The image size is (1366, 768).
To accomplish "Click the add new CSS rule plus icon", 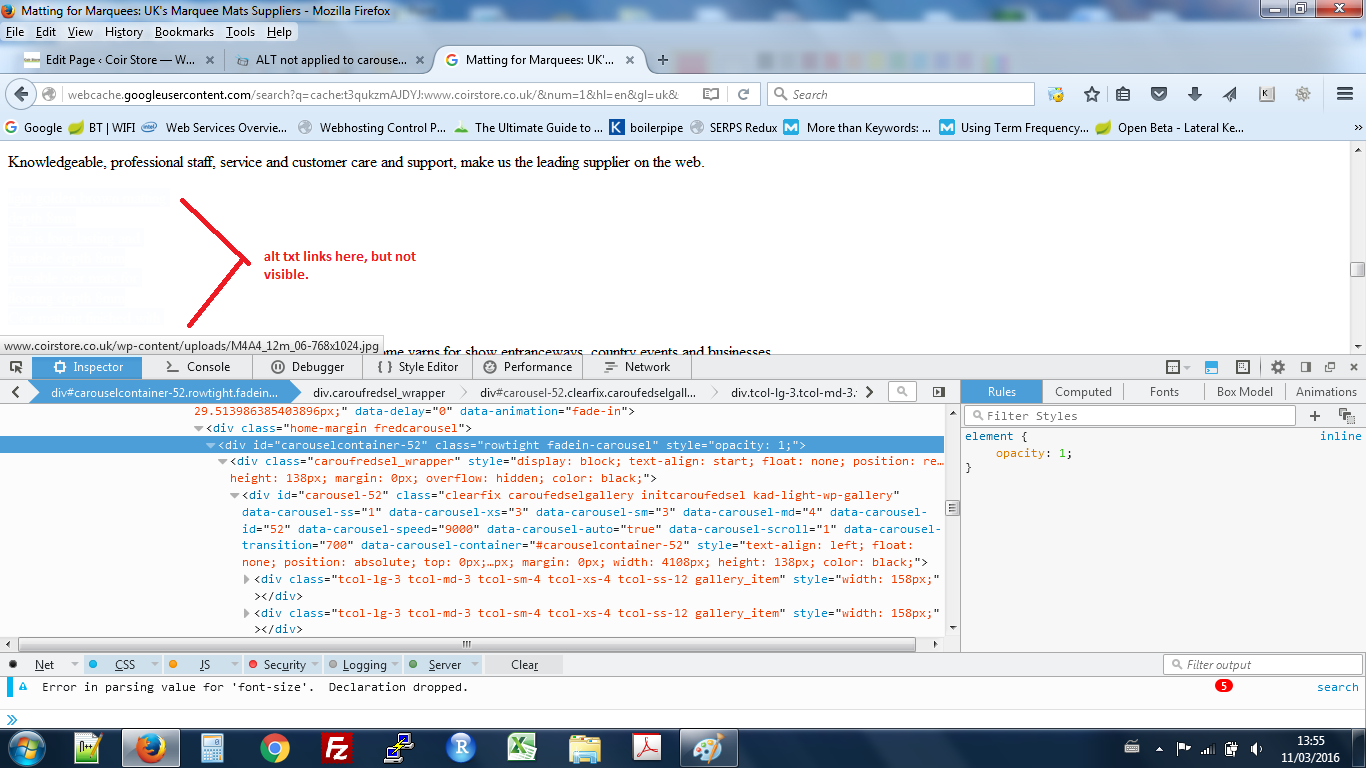I will coord(1314,415).
